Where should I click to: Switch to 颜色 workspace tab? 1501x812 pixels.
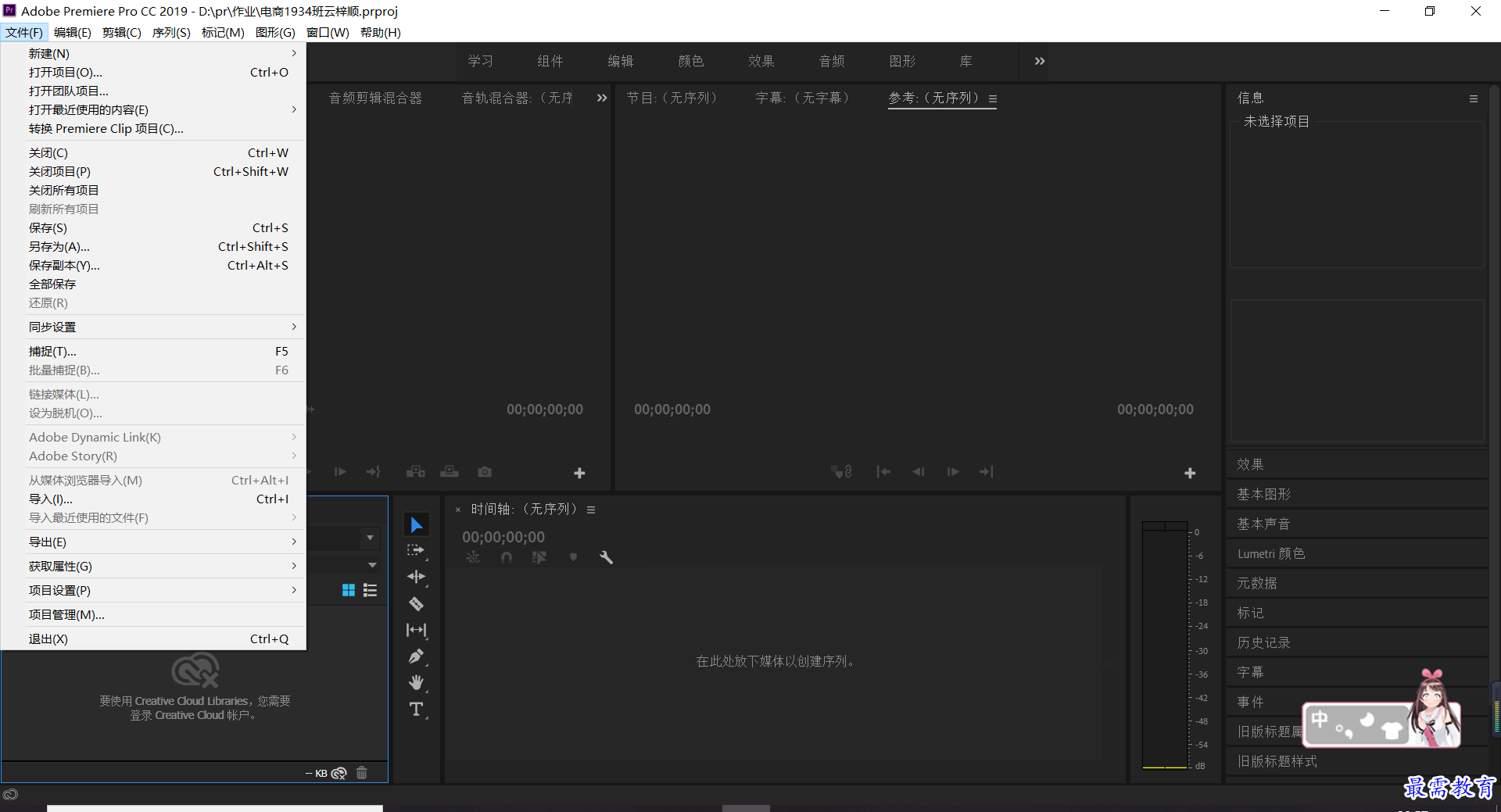pyautogui.click(x=691, y=61)
